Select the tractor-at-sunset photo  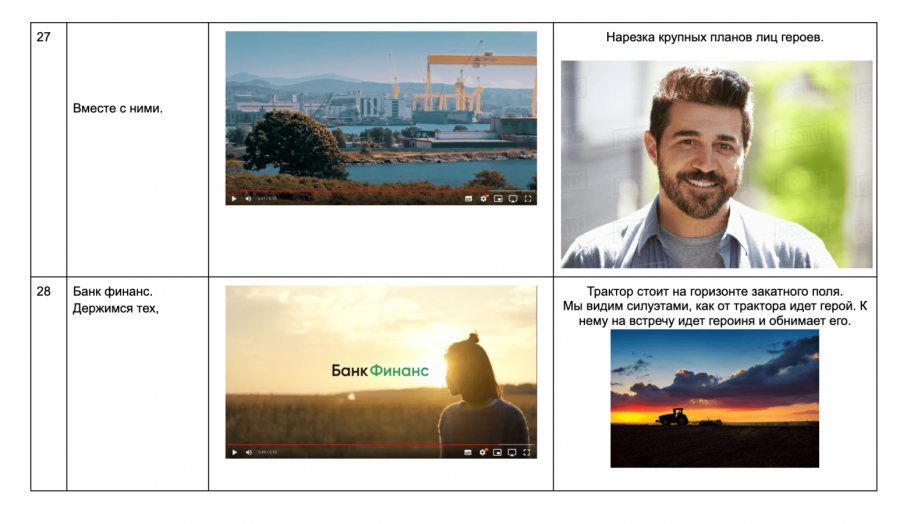pyautogui.click(x=715, y=398)
